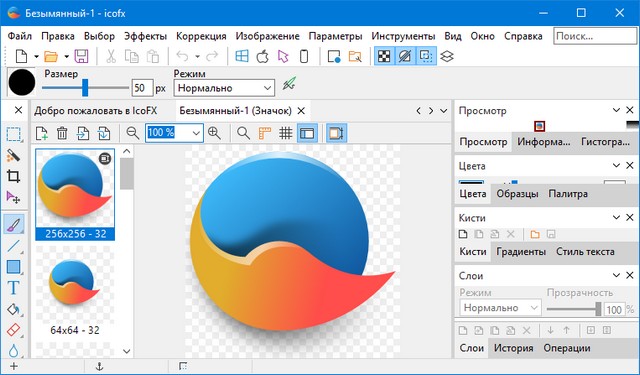Toggle the crossed-out circle toolbar button
The image size is (640, 375).
[405, 56]
